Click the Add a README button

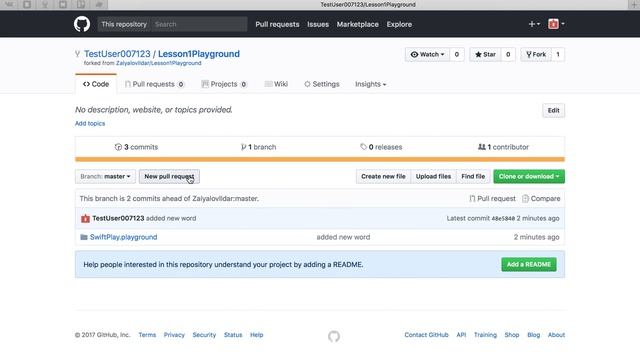pos(529,264)
